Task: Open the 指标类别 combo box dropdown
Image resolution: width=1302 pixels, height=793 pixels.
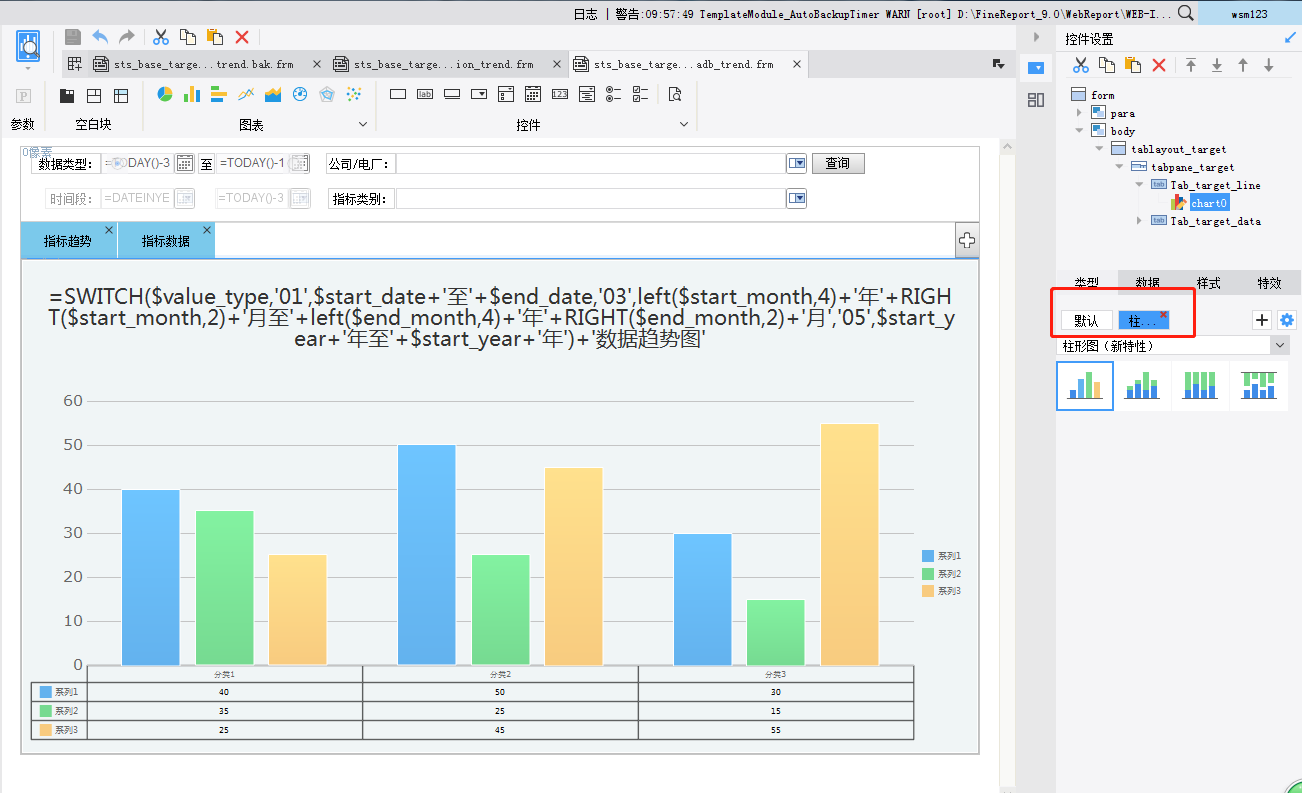Action: pyautogui.click(x=796, y=199)
